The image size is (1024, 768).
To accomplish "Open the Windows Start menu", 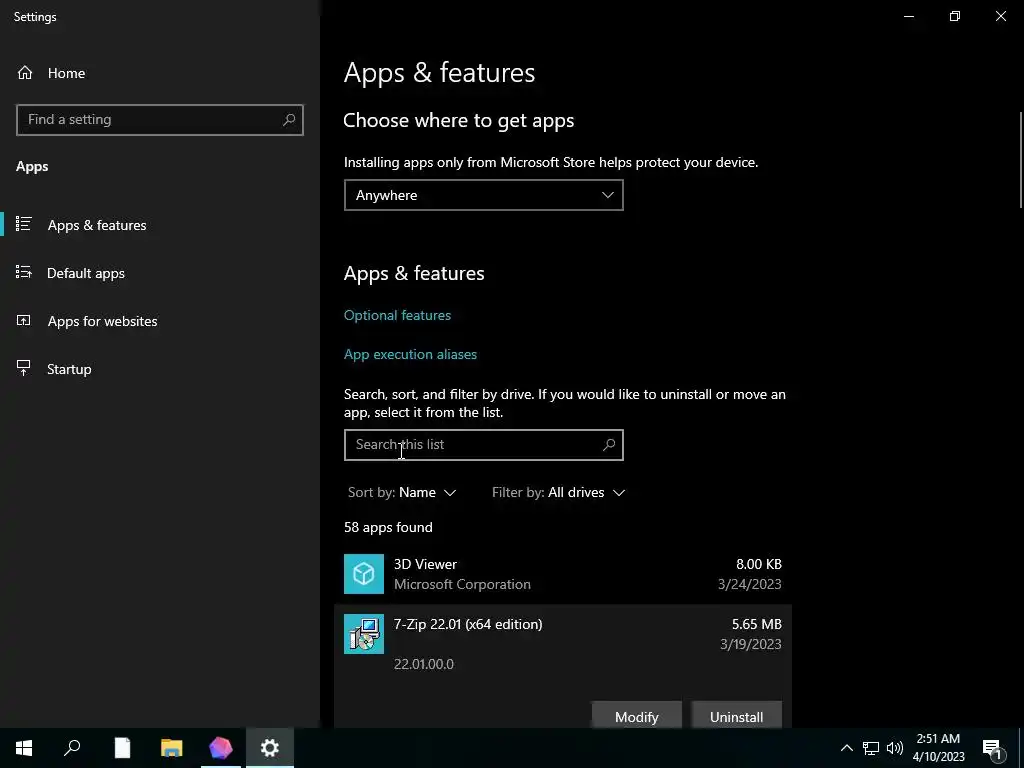I will (24, 748).
